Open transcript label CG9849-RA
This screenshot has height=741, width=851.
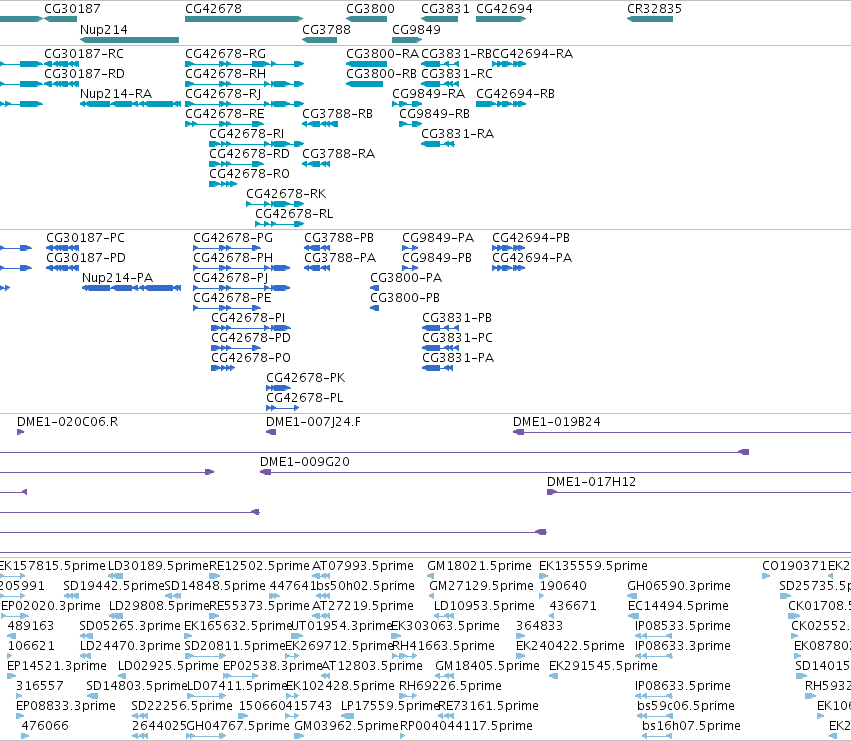pos(428,94)
